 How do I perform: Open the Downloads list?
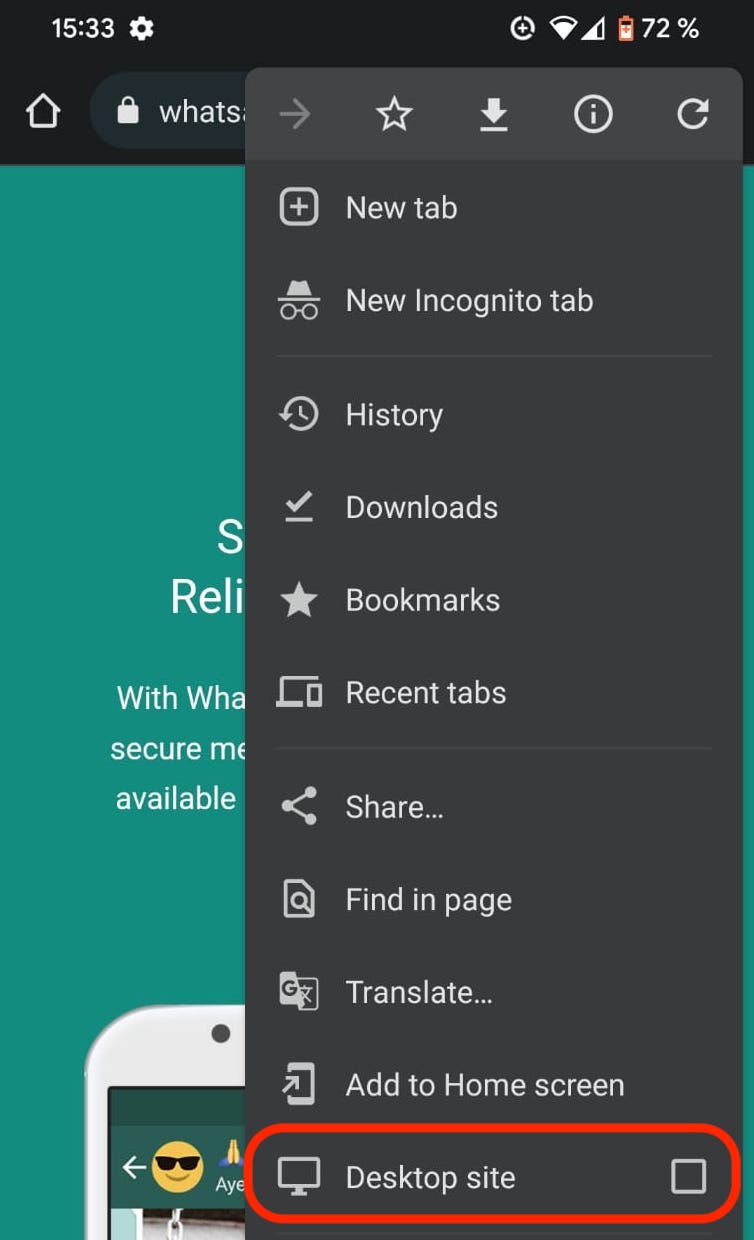tap(421, 507)
